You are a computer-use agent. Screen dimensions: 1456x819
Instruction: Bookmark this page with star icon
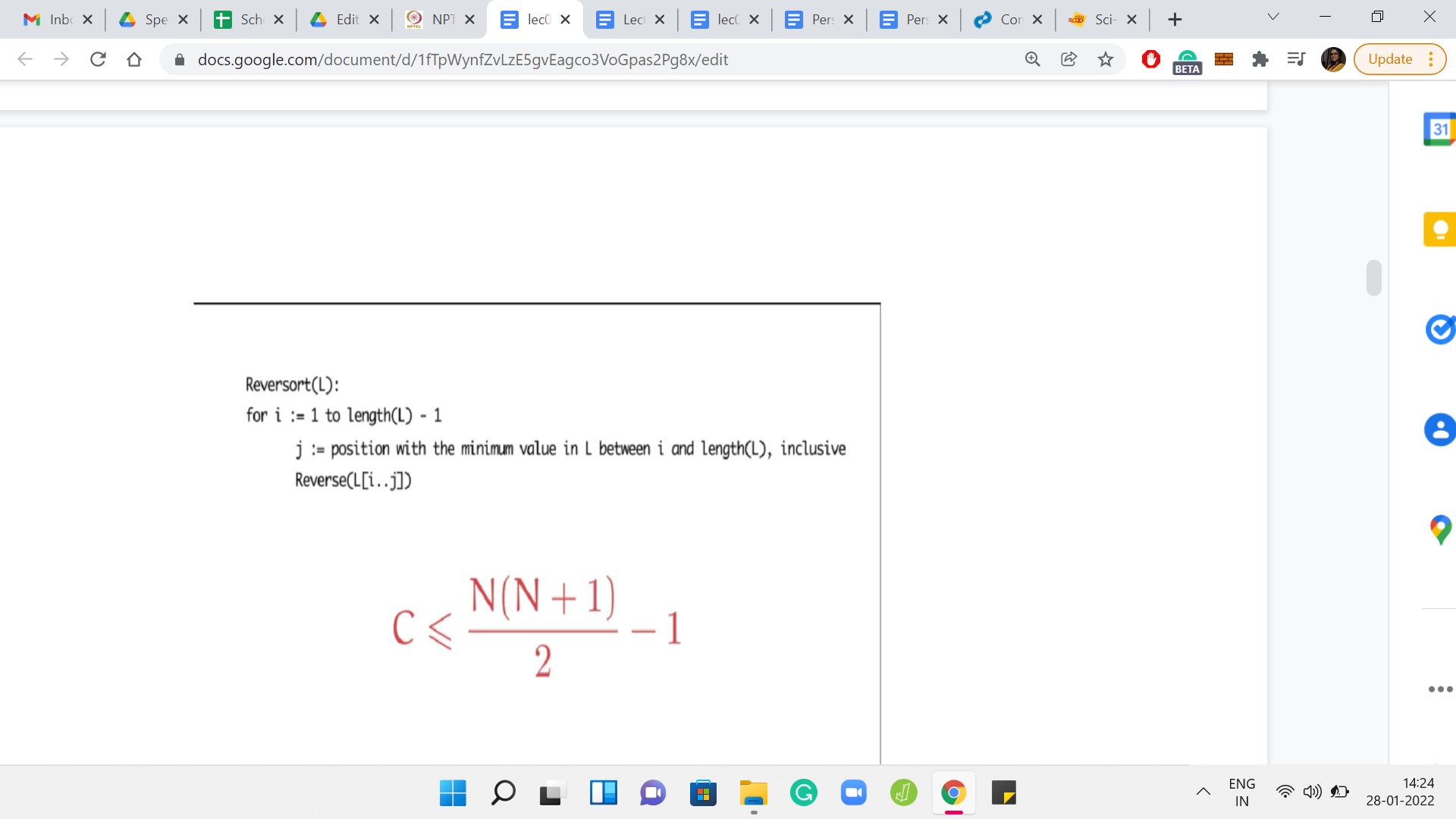click(x=1106, y=59)
